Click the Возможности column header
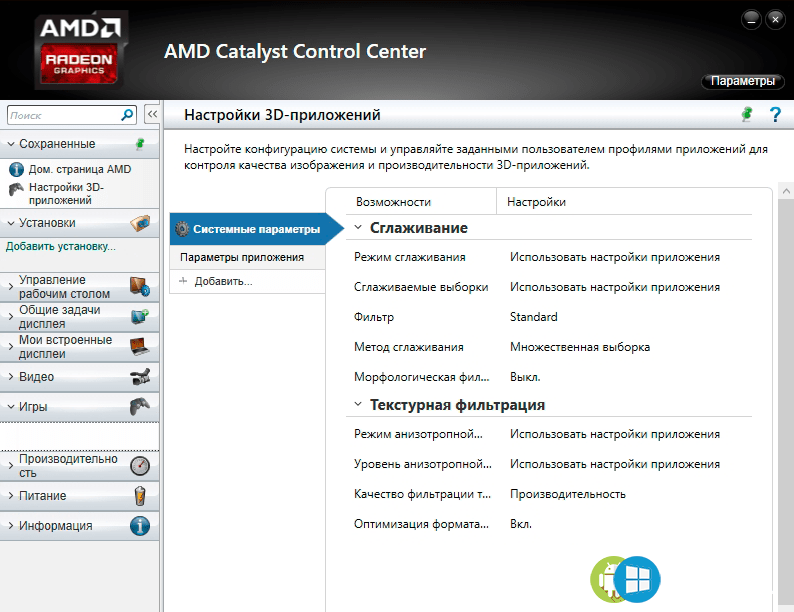The image size is (794, 612). pyautogui.click(x=393, y=202)
